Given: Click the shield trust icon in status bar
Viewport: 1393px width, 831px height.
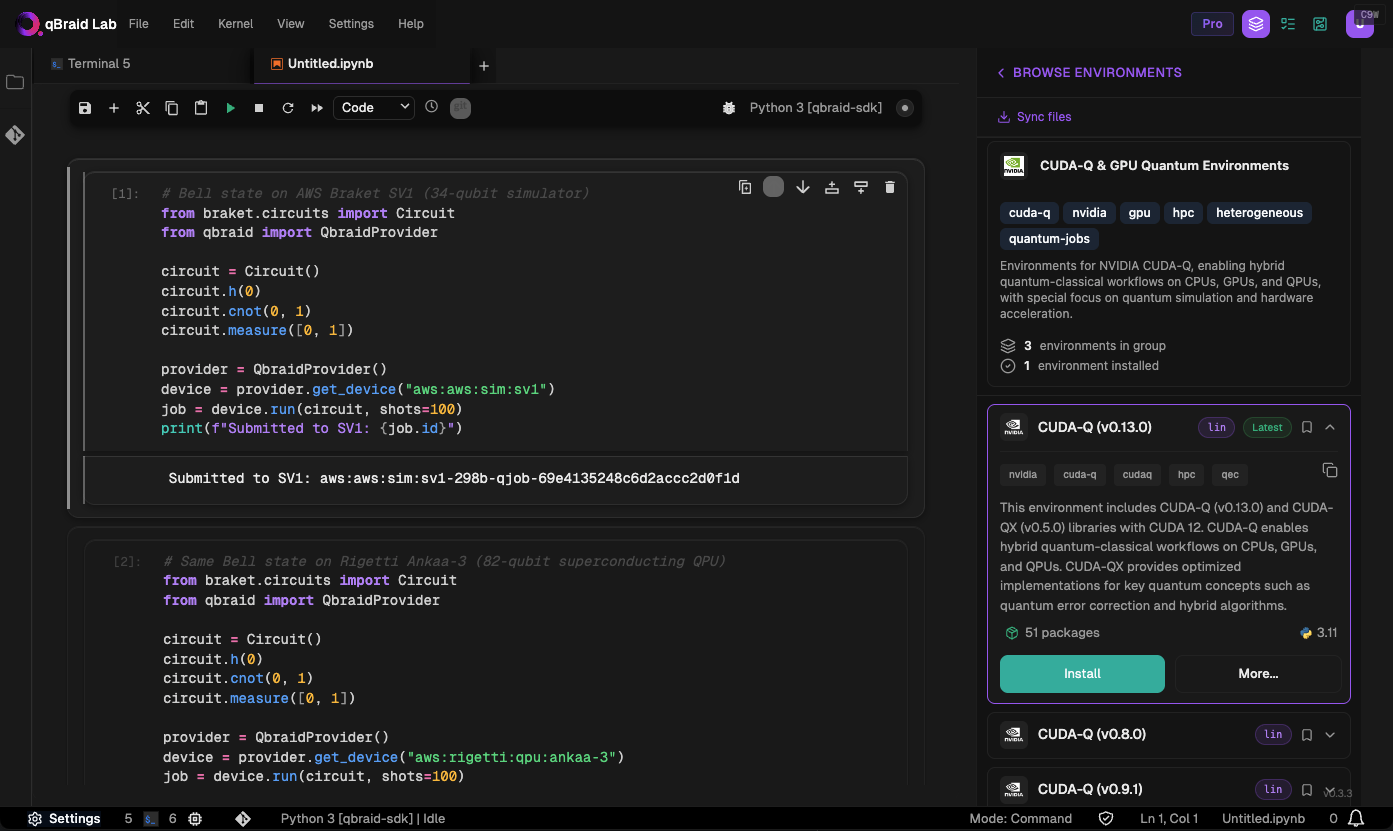Looking at the screenshot, I should click(x=1106, y=819).
